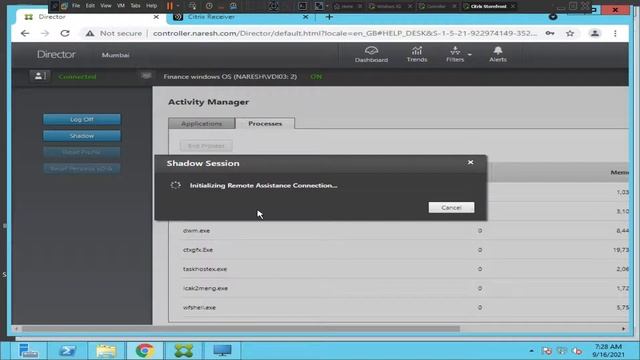Click the scrollbar left arrow
This screenshot has height=360, width=640.
coord(17,329)
